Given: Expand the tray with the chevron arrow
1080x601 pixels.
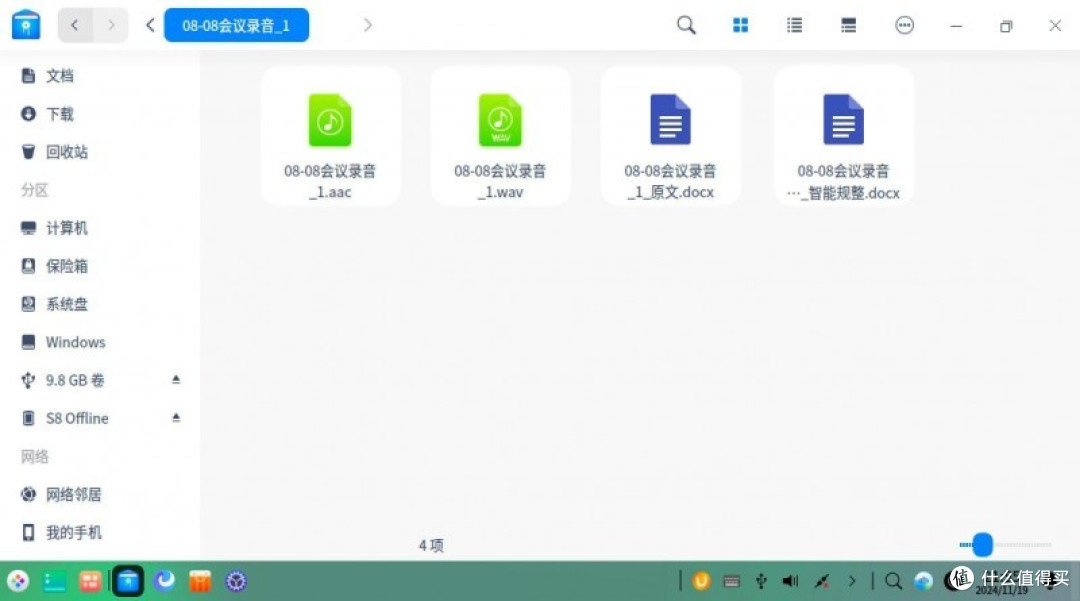Looking at the screenshot, I should [852, 582].
